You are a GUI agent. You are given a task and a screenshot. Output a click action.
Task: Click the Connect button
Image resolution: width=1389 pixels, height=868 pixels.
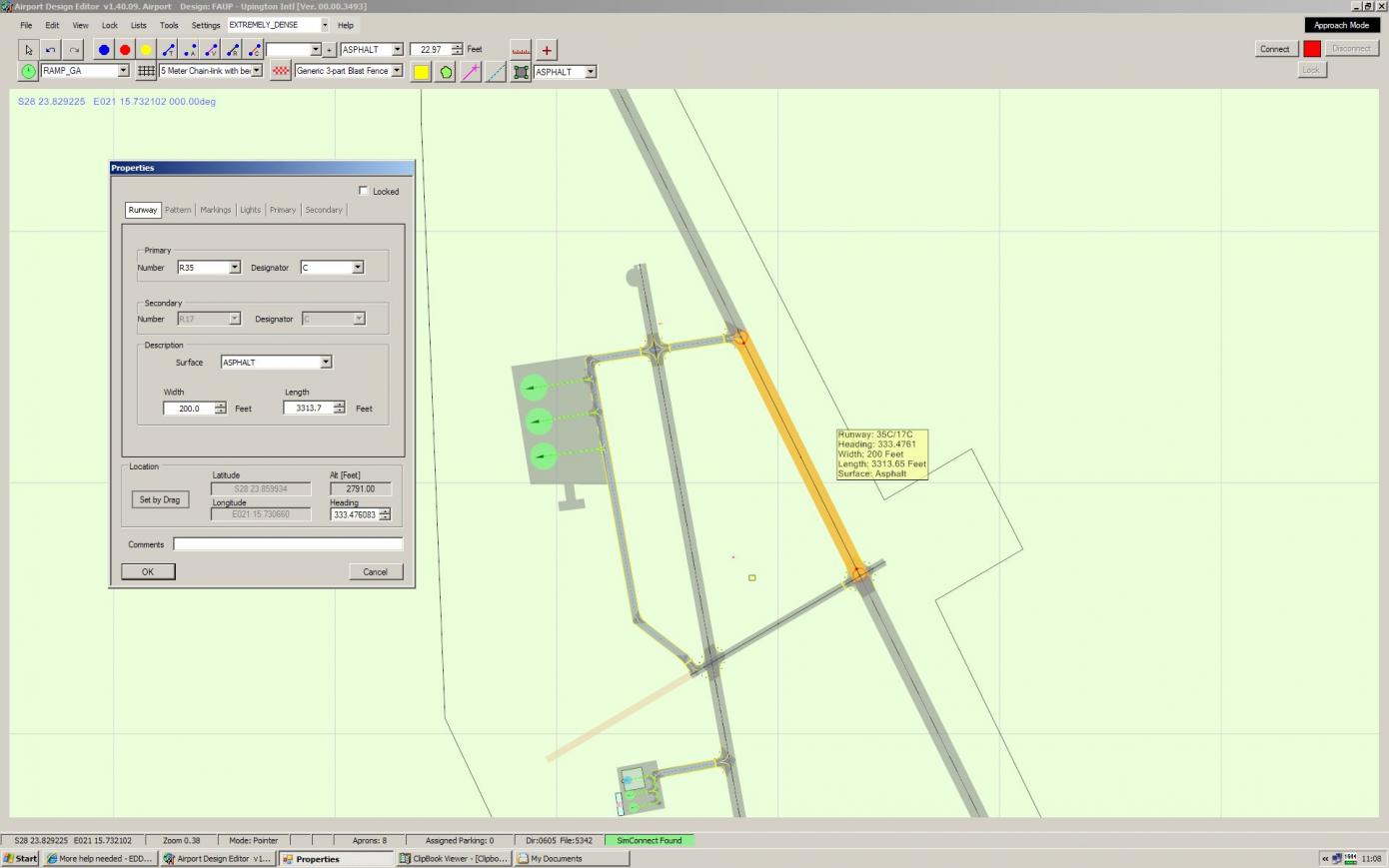tap(1274, 49)
